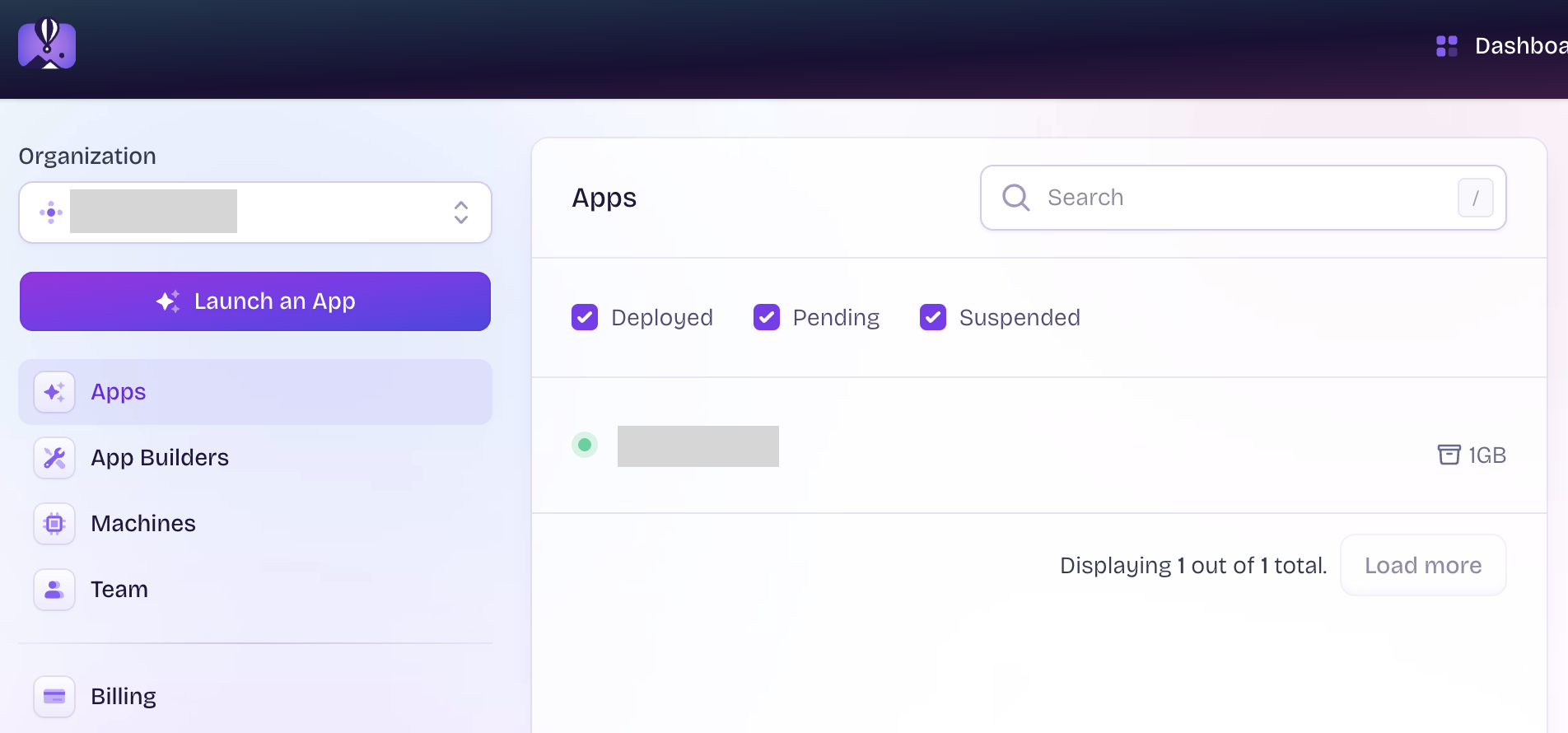Focus the Search apps field
1568x733 pixels.
[x=1244, y=198]
